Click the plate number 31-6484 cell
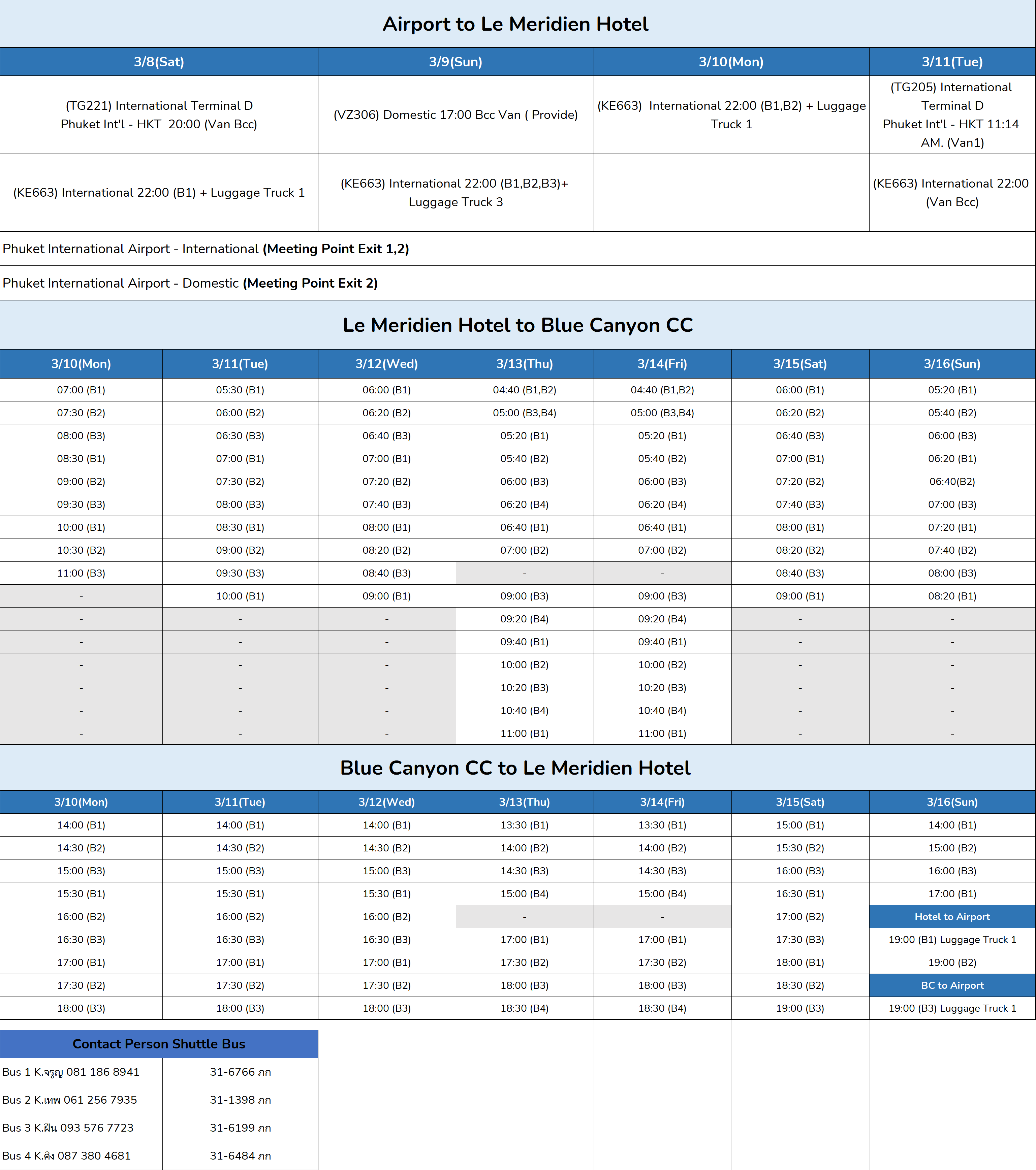1036x1170 pixels. coord(240,1156)
